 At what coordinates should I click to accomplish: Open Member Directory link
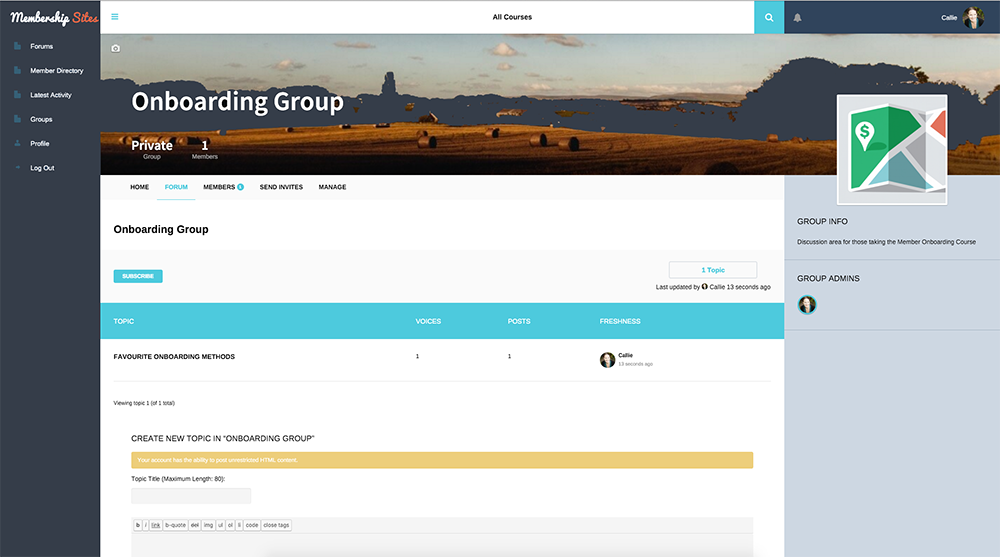pyautogui.click(x=57, y=71)
